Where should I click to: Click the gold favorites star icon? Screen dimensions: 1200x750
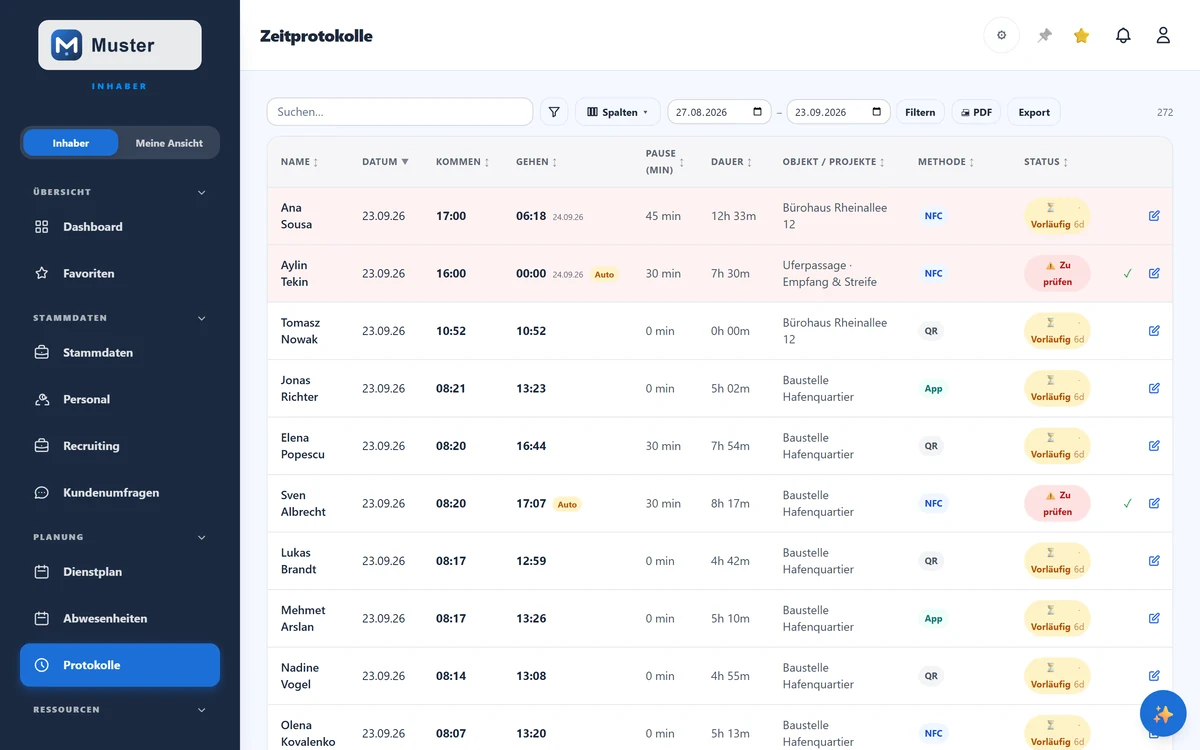click(1081, 35)
